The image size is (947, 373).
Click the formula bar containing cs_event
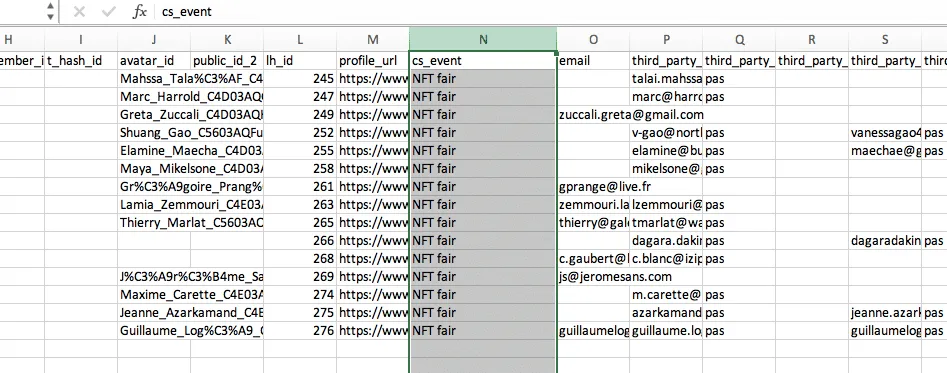(550, 12)
